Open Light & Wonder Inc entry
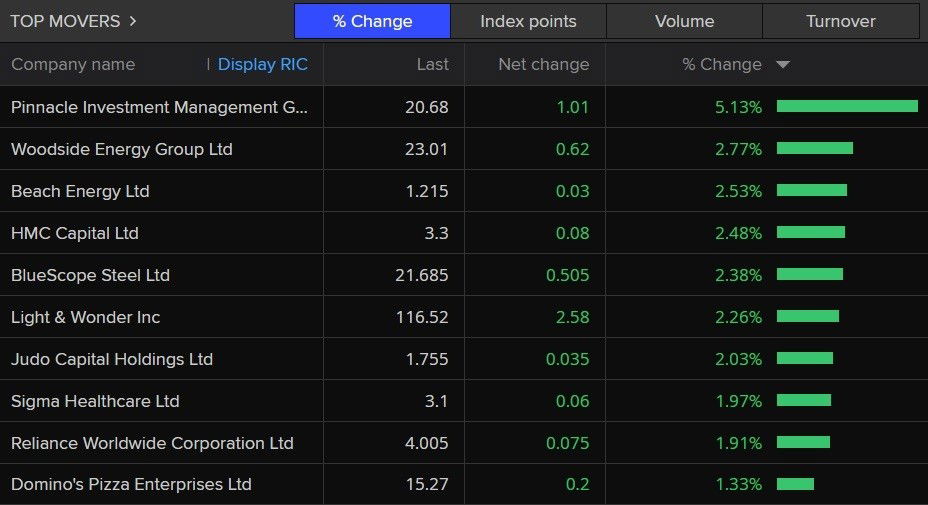 (85, 317)
